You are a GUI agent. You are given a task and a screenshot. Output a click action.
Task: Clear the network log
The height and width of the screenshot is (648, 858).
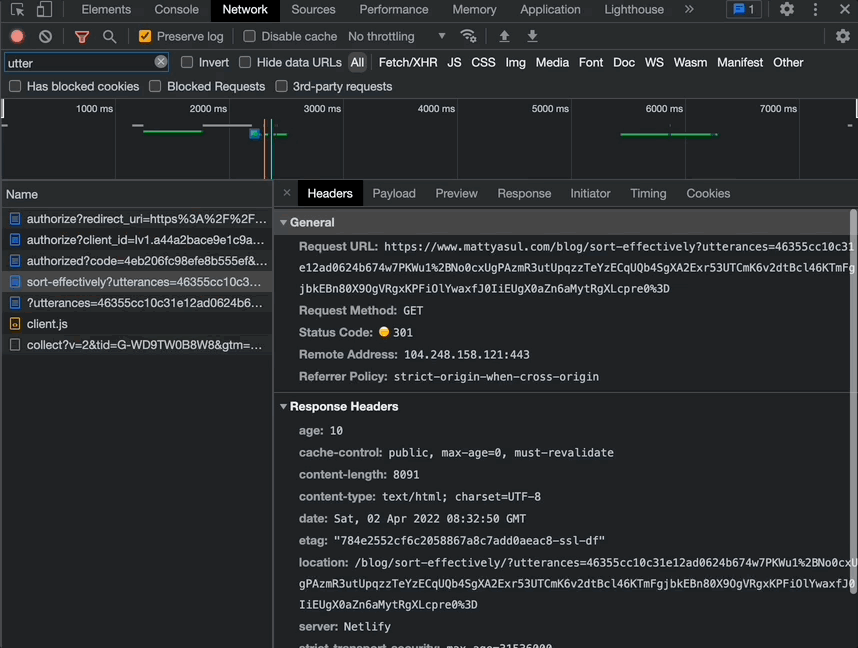[x=45, y=37]
